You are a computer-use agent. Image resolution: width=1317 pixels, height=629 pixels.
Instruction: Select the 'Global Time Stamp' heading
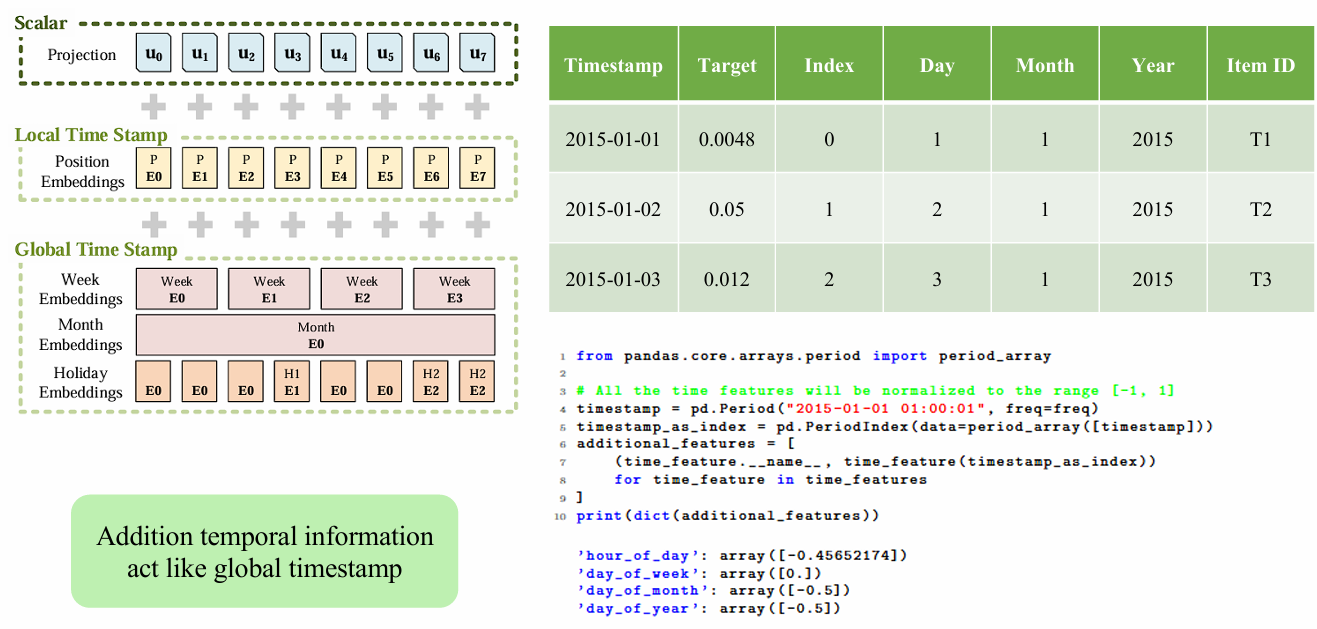click(96, 250)
